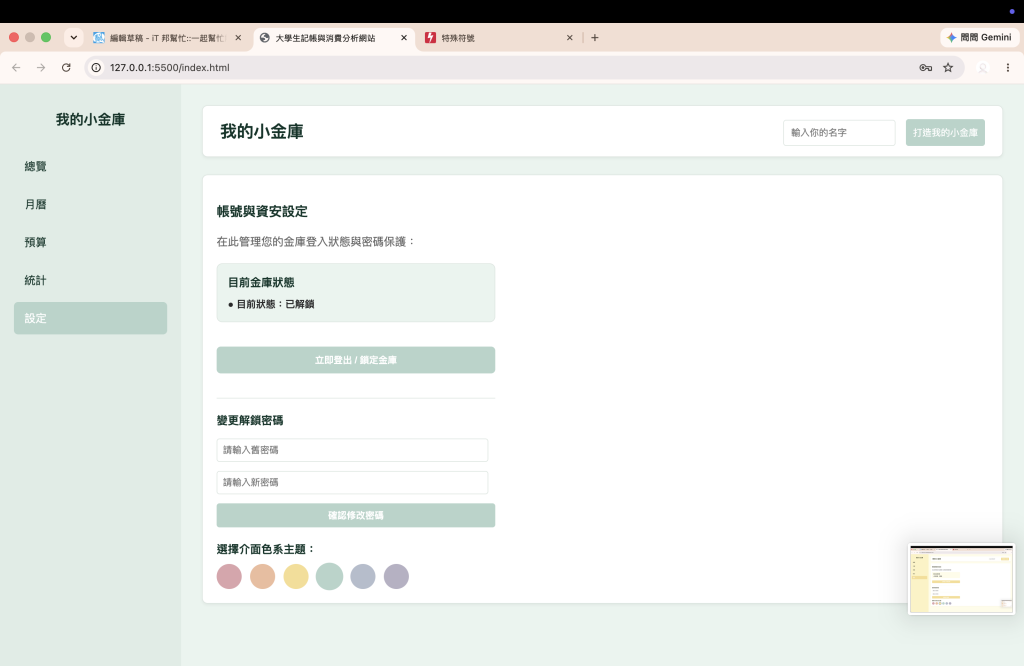Open 統計 in the sidebar
Viewport: 1024px width, 666px height.
(90, 280)
